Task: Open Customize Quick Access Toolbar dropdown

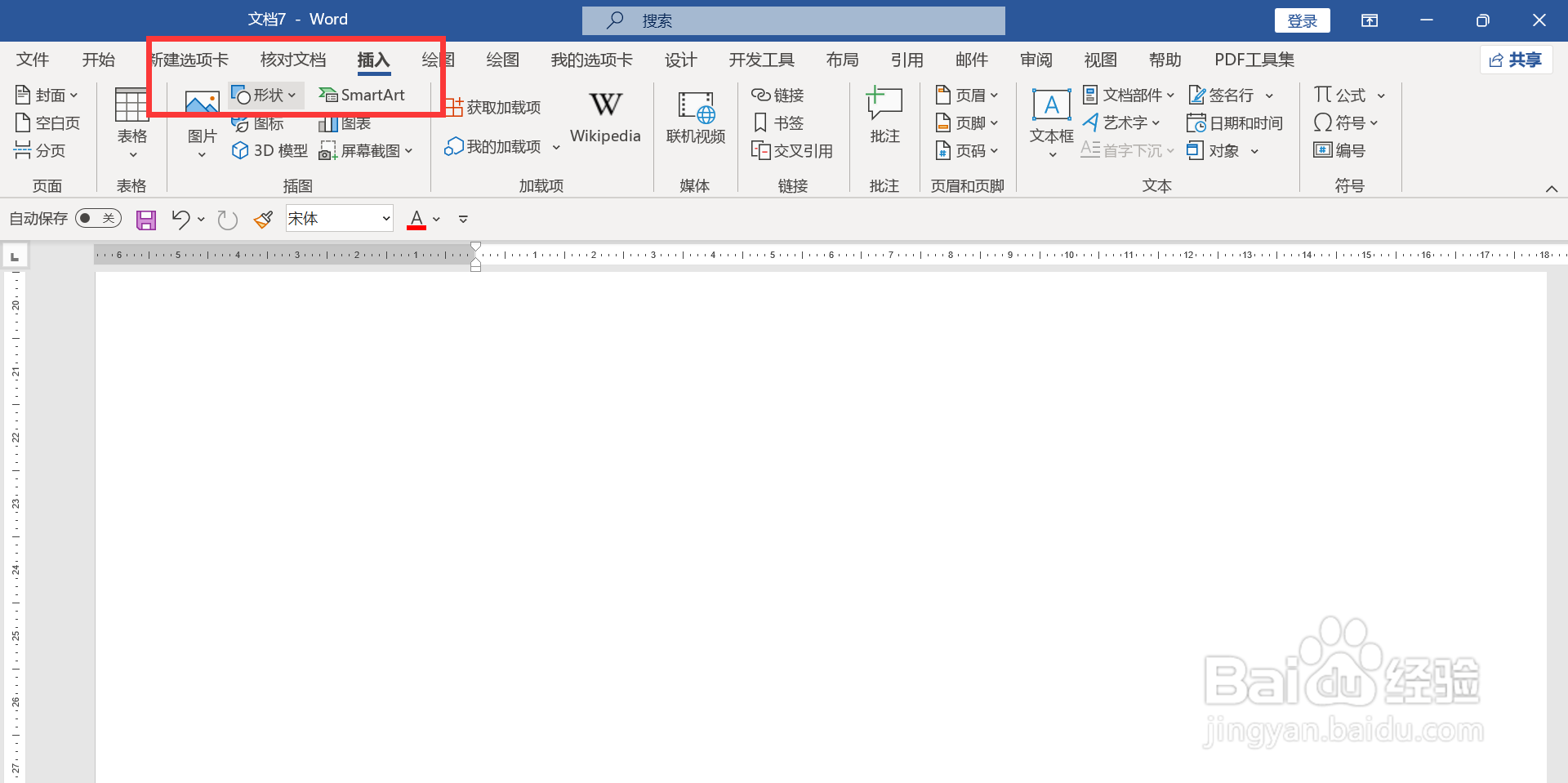Action: pos(463,220)
